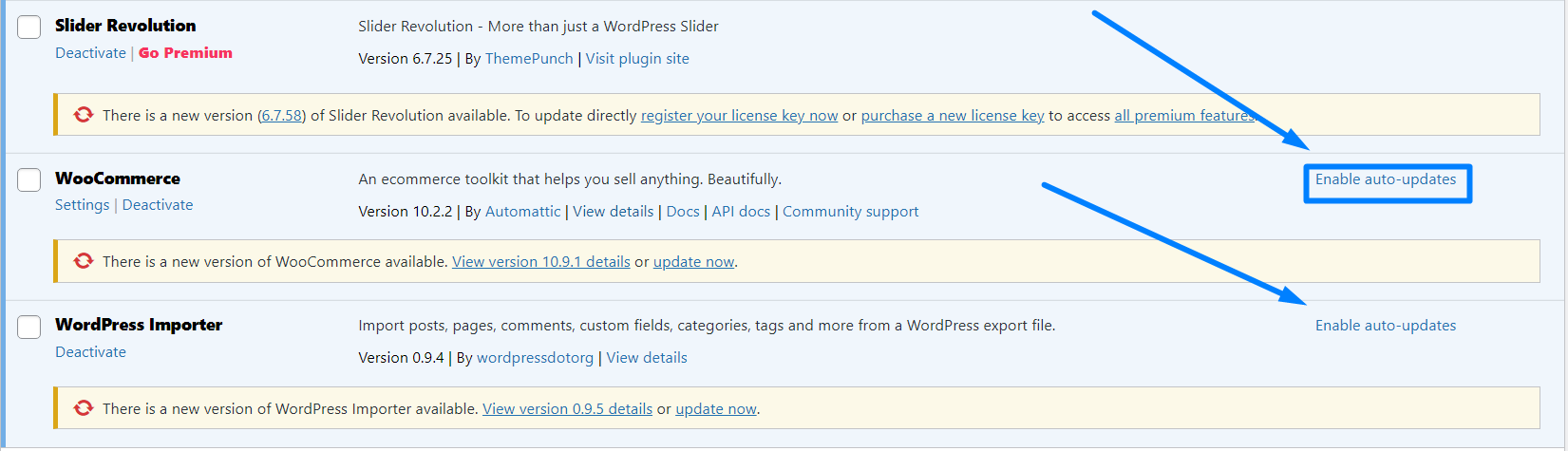Image resolution: width=1568 pixels, height=451 pixels.
Task: Click the 'Import posts, pages, comments' description
Action: point(707,326)
